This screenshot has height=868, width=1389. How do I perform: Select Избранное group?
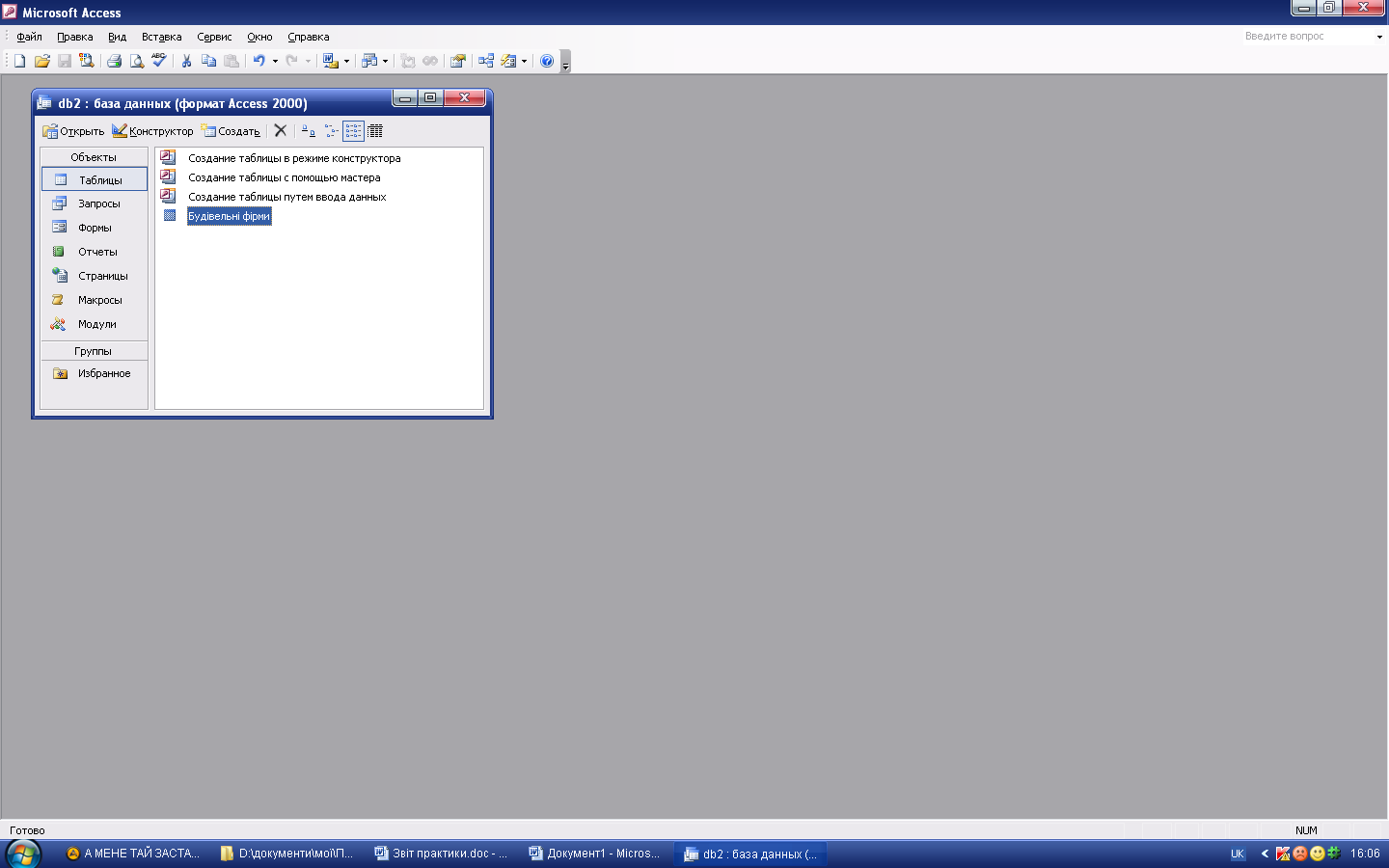click(95, 373)
